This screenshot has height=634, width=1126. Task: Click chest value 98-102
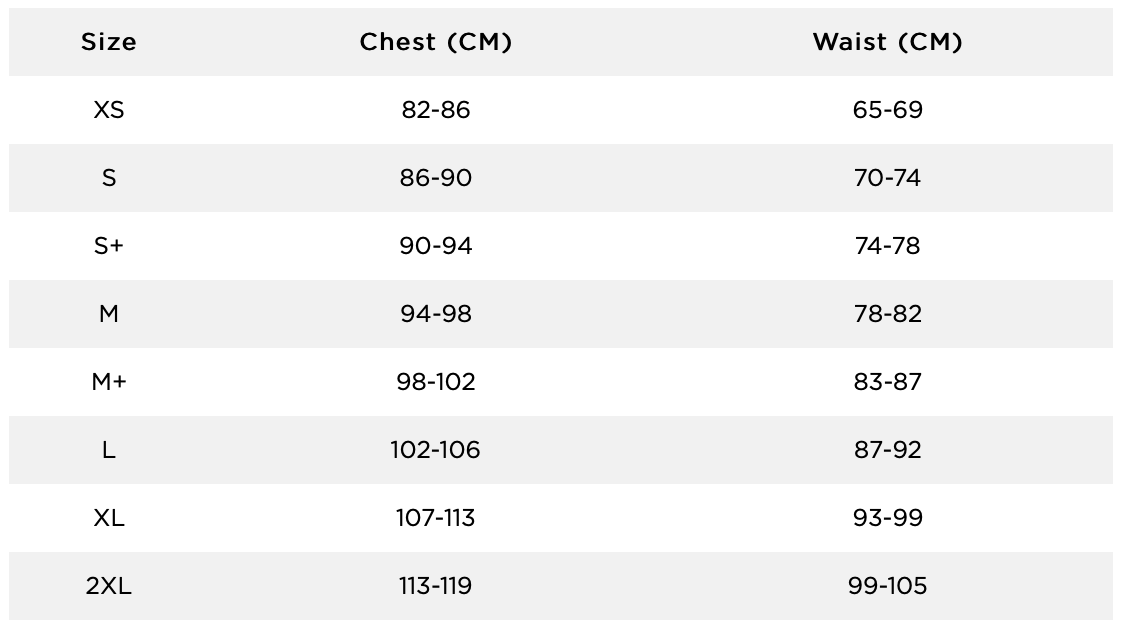point(436,382)
